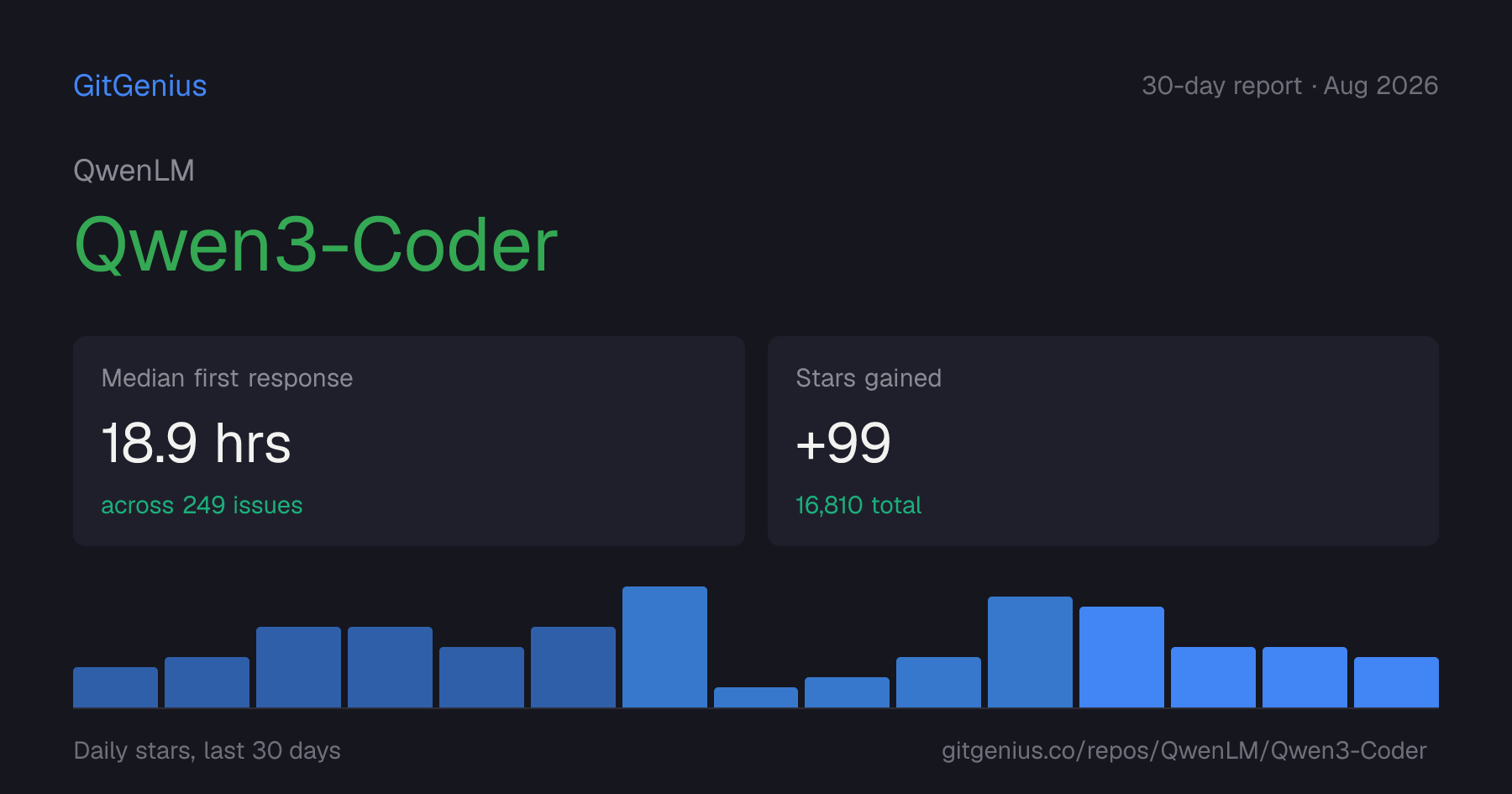The image size is (1512, 794).
Task: Click the tallest bar in the chart
Action: [x=664, y=647]
